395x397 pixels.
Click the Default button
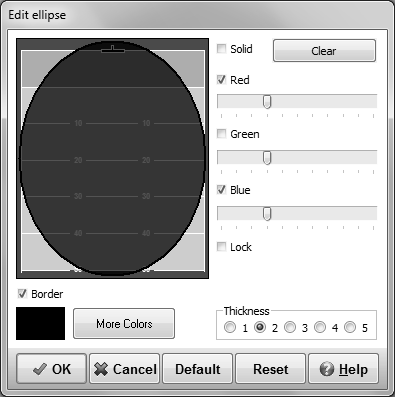(x=198, y=369)
